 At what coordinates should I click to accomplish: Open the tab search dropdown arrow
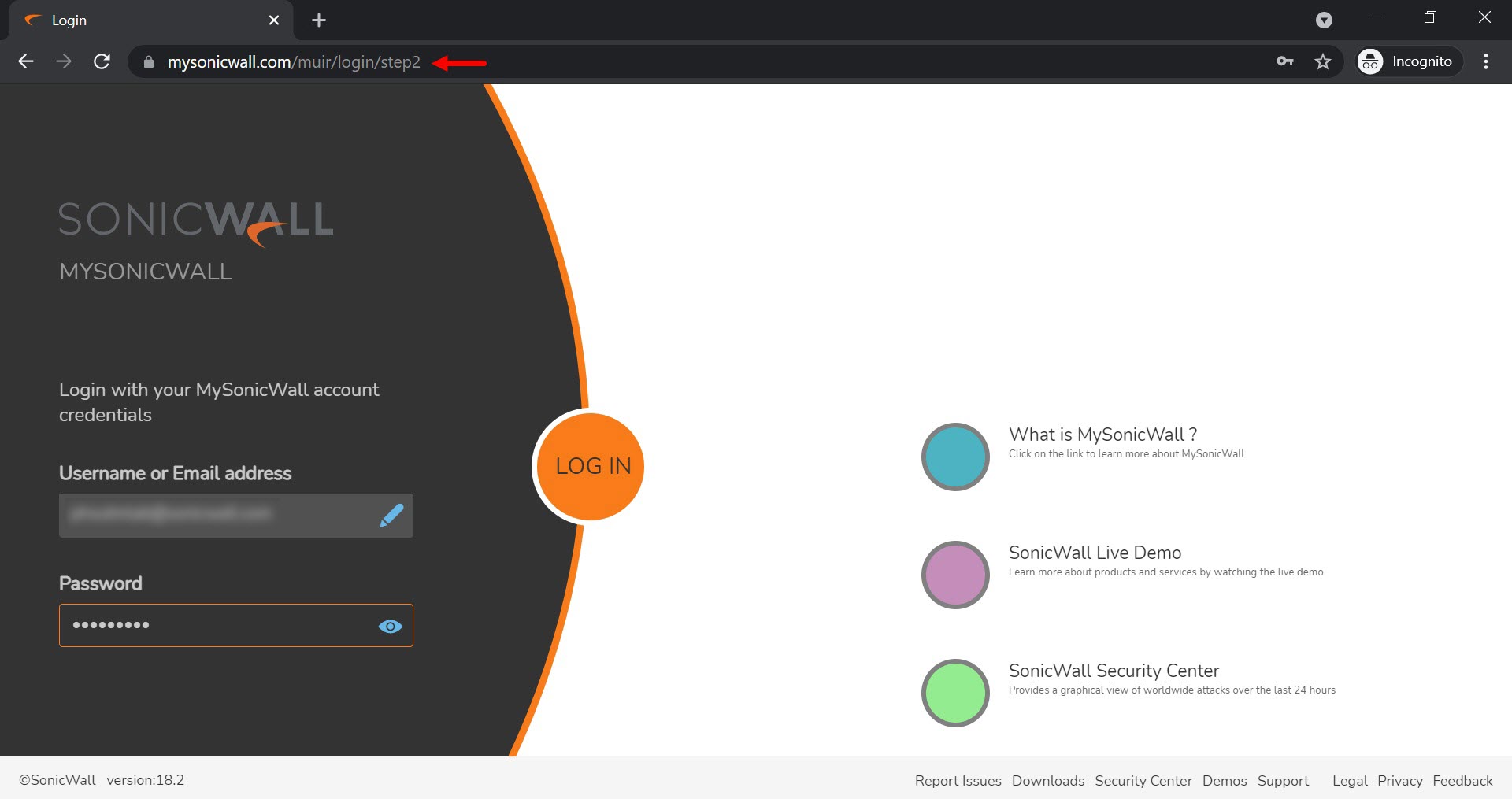(1324, 20)
